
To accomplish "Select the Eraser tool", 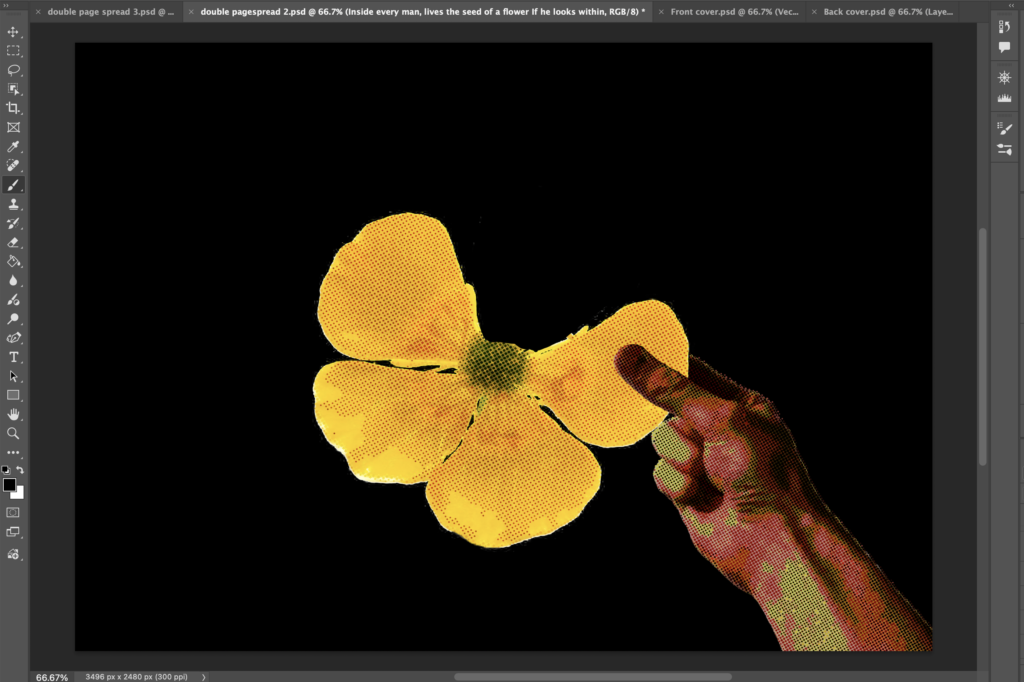I will coord(14,242).
